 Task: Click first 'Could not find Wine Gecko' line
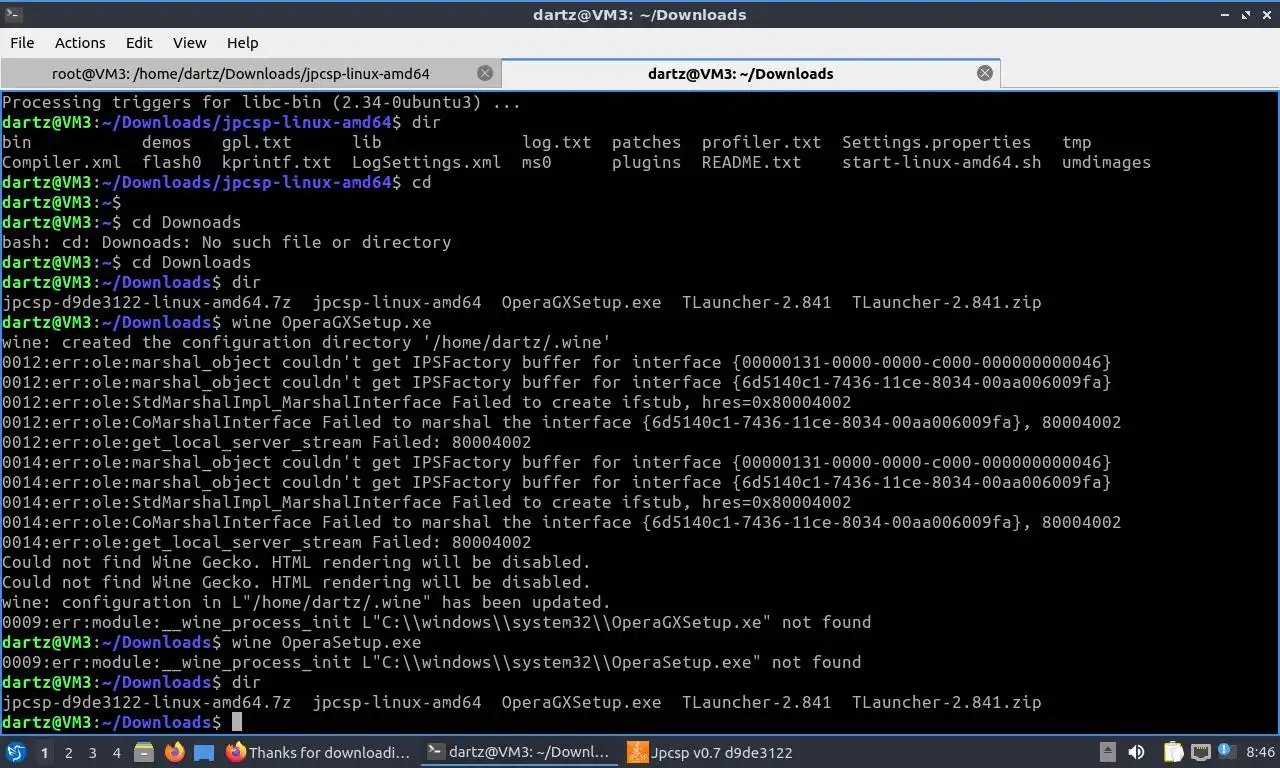click(x=296, y=562)
